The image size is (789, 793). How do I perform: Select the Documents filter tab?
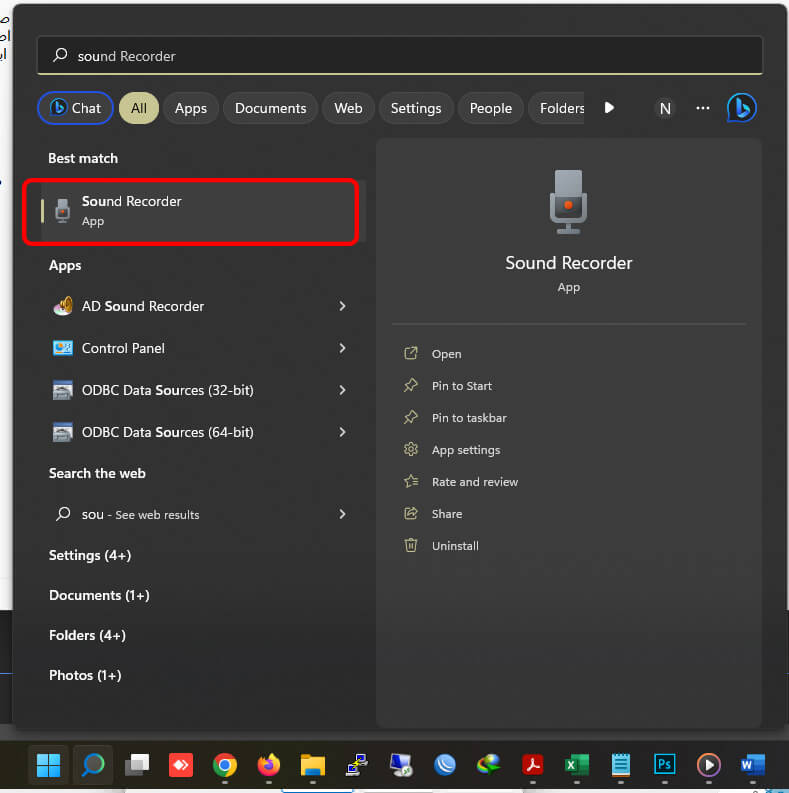270,108
